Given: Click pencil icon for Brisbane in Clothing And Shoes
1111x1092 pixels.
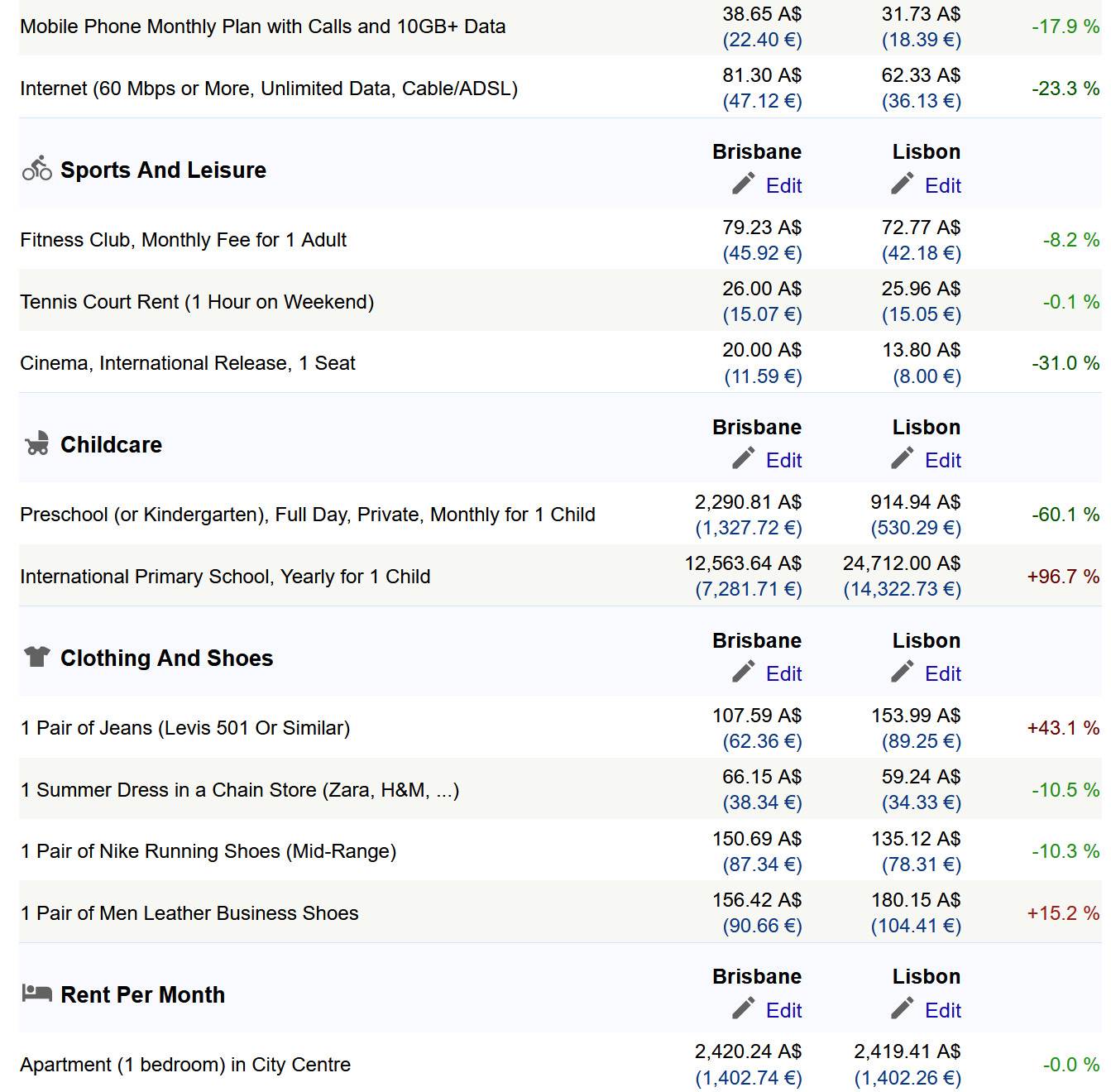Looking at the screenshot, I should point(743,672).
